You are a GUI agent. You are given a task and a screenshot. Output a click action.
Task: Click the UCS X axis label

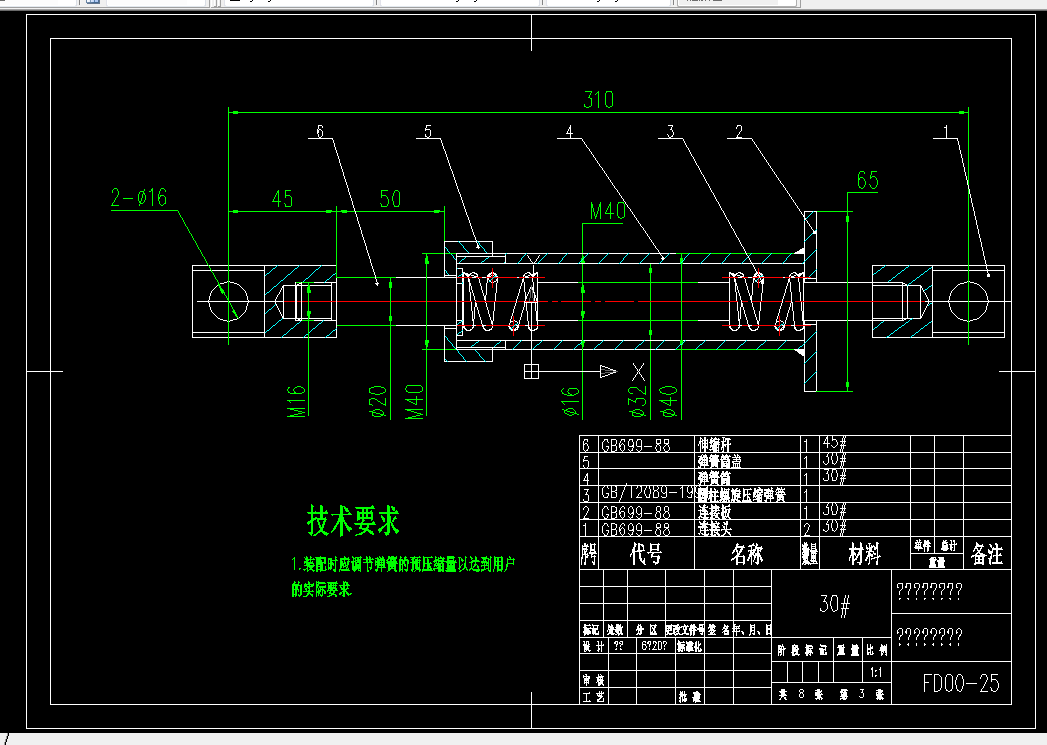coord(638,372)
